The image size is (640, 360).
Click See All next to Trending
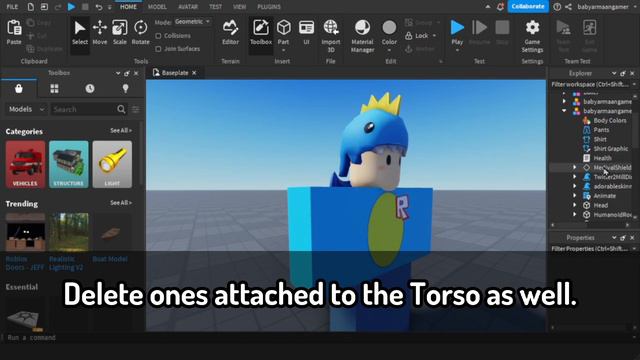click(121, 203)
